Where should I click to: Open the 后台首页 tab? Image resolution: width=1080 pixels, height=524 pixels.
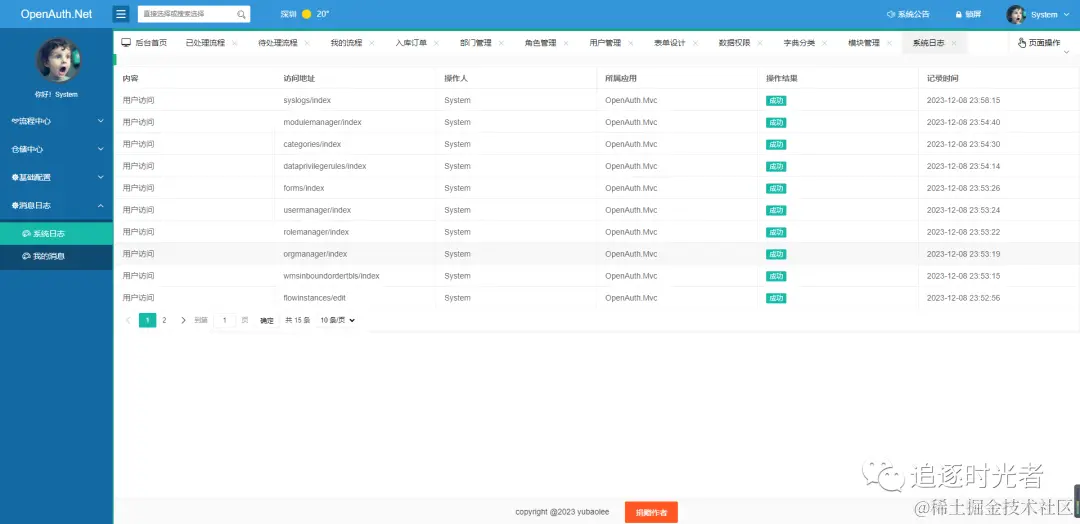(x=145, y=43)
